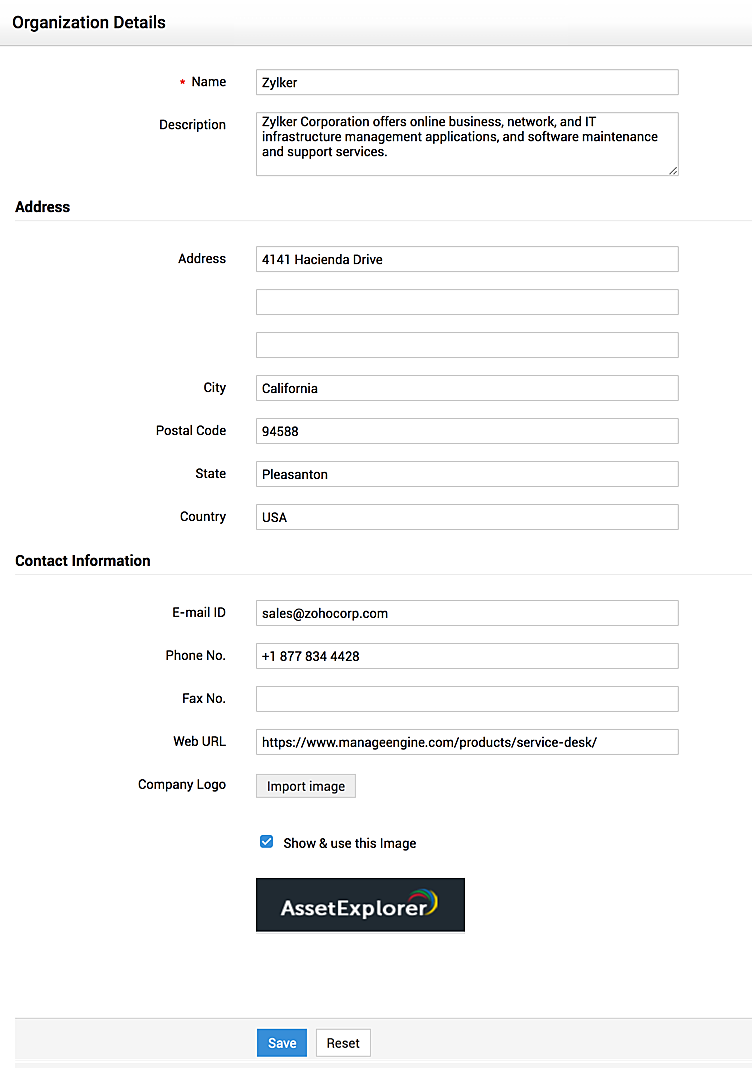Select the Web URL field
This screenshot has height=1068, width=752.
(467, 742)
